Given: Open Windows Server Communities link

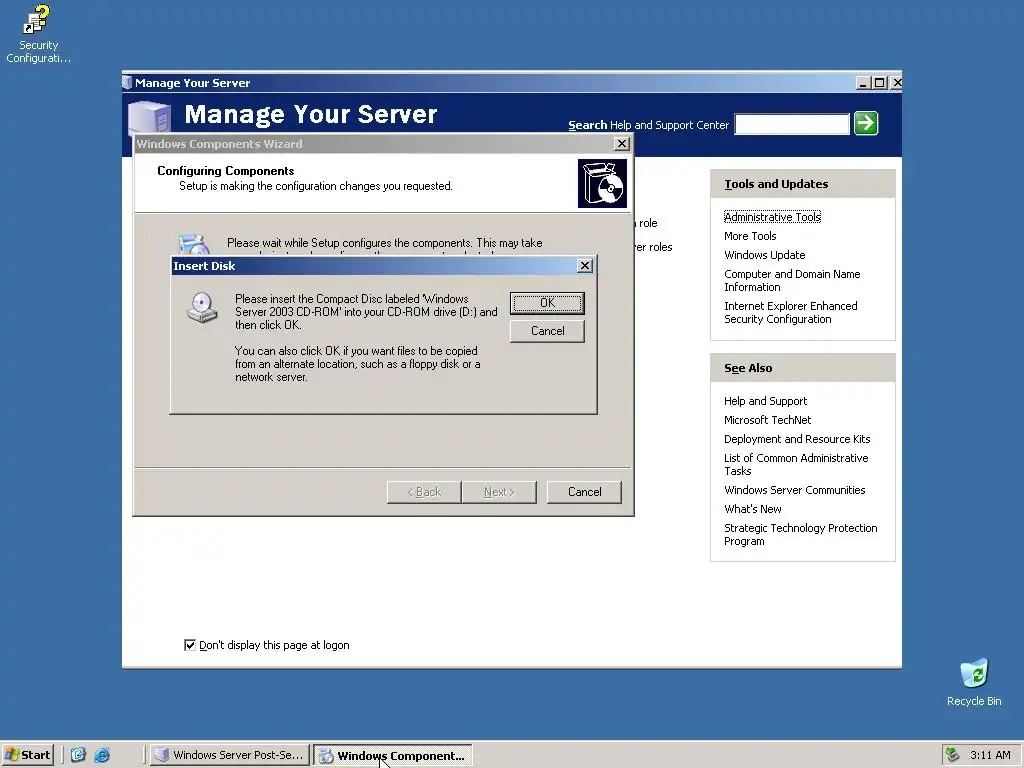Looking at the screenshot, I should click(x=795, y=490).
